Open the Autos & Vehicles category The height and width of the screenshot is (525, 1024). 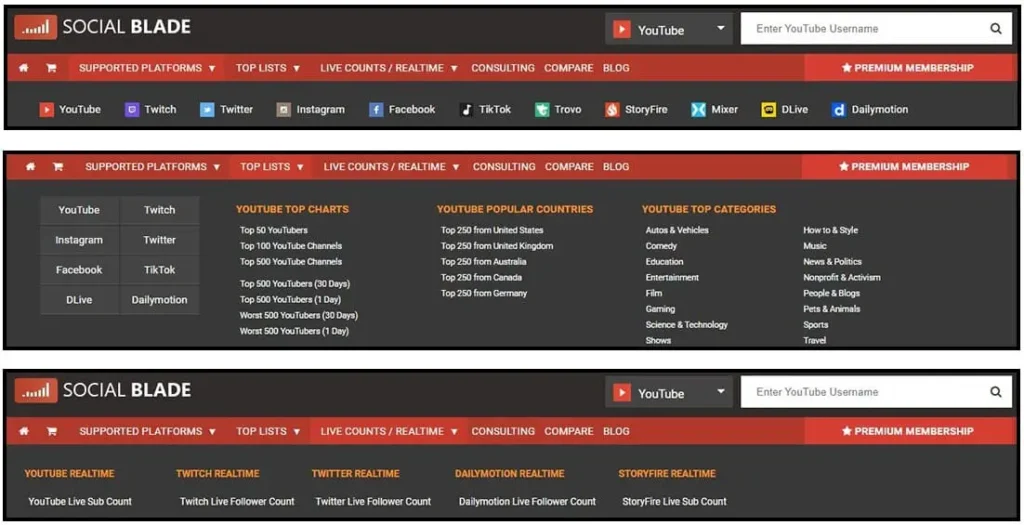677,230
